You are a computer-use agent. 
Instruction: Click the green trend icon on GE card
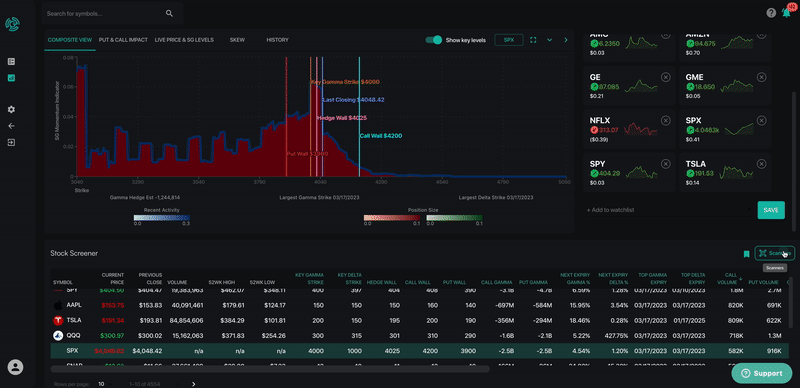click(594, 87)
